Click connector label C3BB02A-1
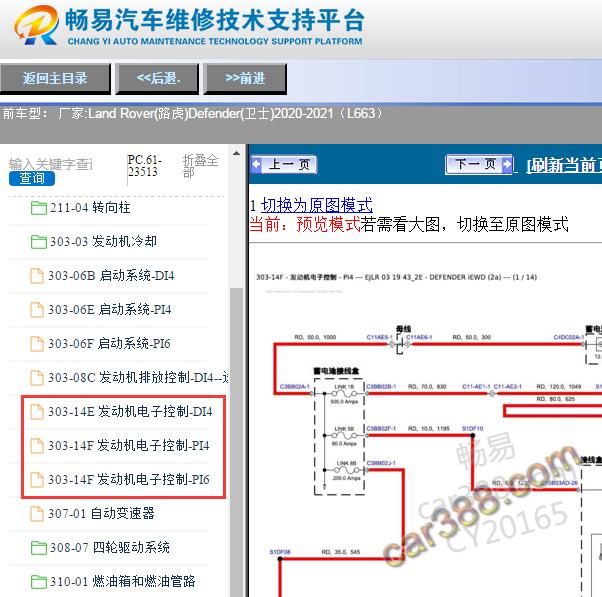Viewport: 602px width, 597px height. point(295,387)
